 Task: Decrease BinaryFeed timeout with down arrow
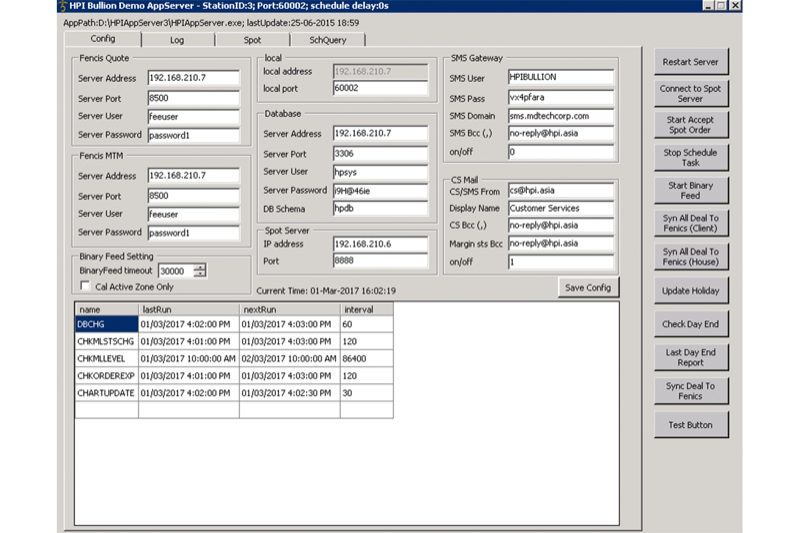click(201, 274)
